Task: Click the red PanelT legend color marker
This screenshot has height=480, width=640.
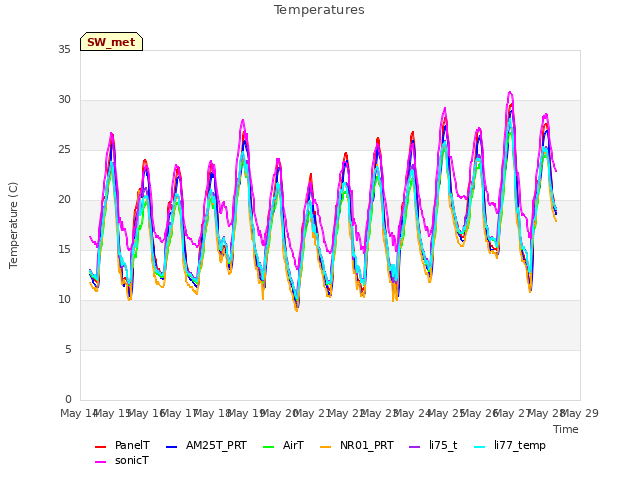Action: click(100, 447)
